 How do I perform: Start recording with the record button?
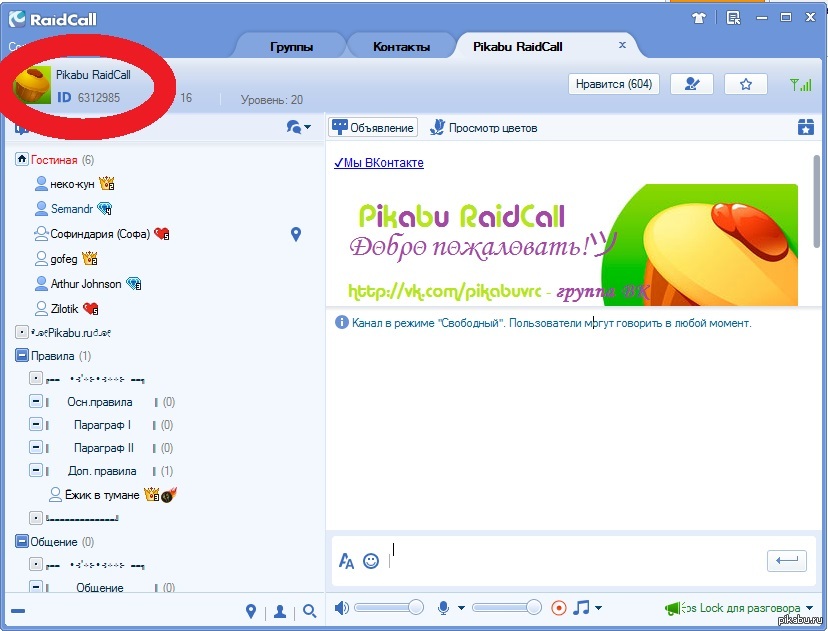point(558,608)
